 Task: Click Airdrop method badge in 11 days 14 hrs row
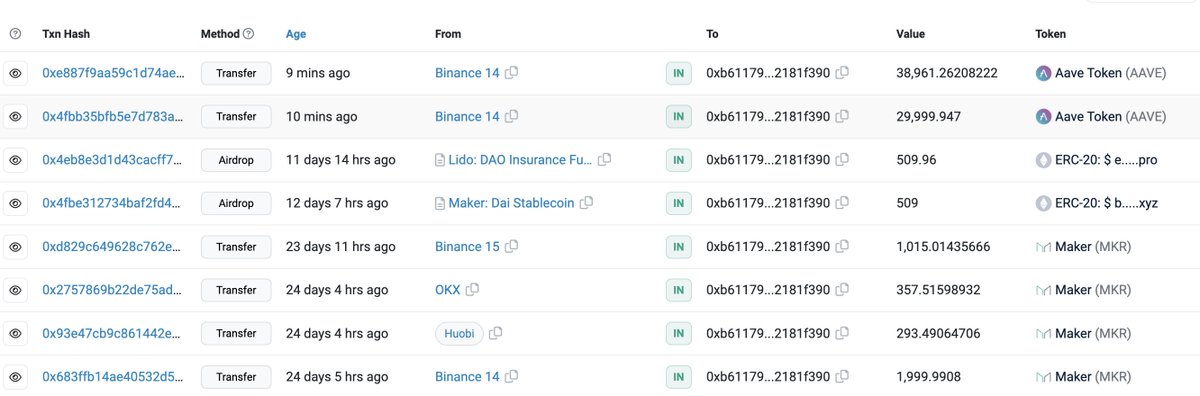(x=237, y=160)
